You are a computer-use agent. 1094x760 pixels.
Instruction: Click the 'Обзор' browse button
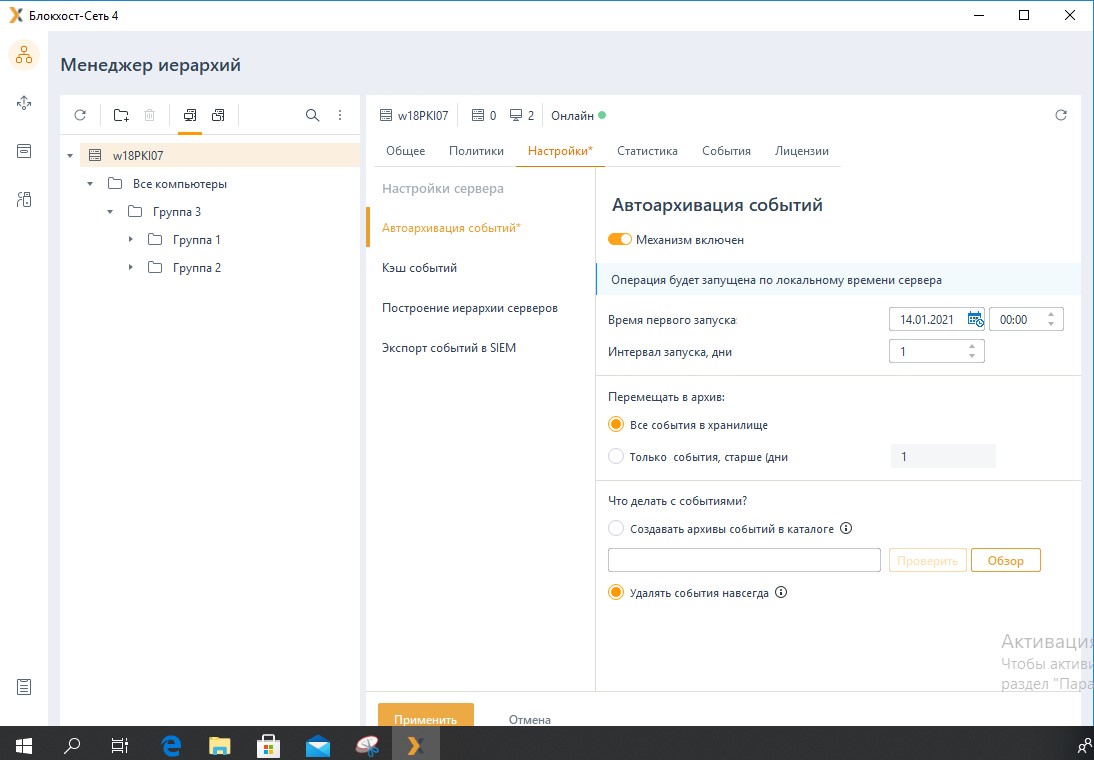[x=1005, y=560]
